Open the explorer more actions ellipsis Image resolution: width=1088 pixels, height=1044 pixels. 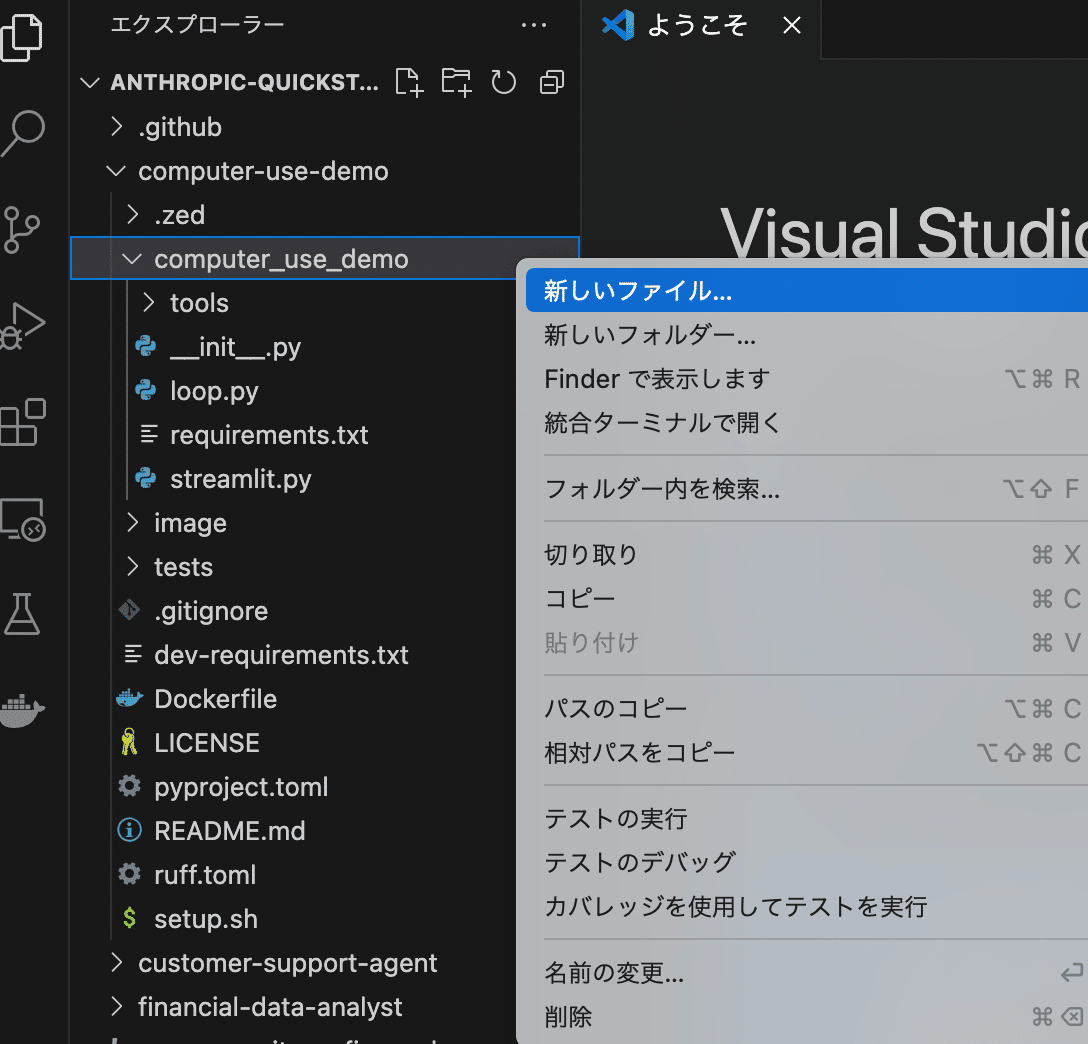(534, 26)
